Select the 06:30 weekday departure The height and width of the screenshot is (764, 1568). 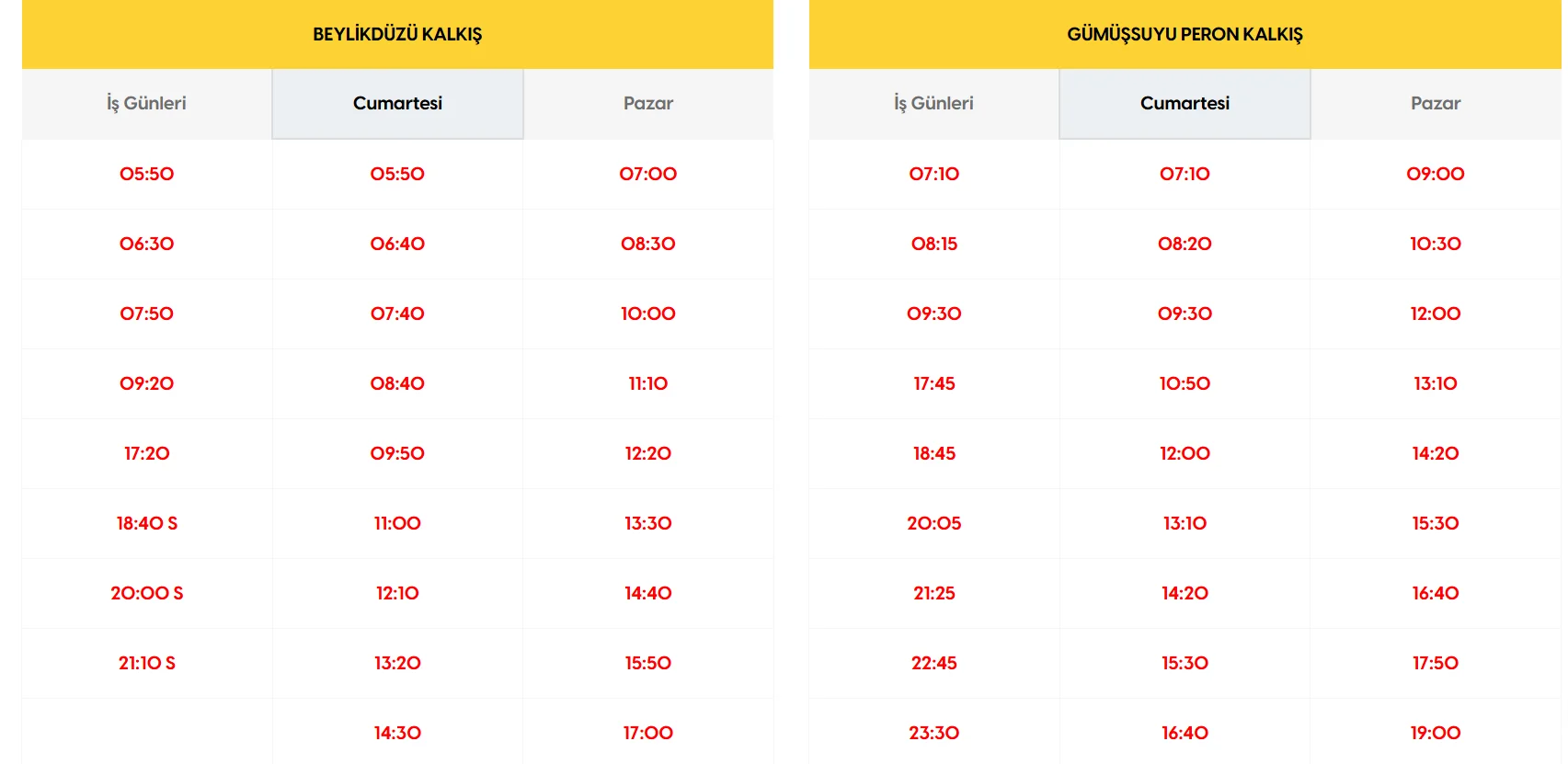point(147,244)
